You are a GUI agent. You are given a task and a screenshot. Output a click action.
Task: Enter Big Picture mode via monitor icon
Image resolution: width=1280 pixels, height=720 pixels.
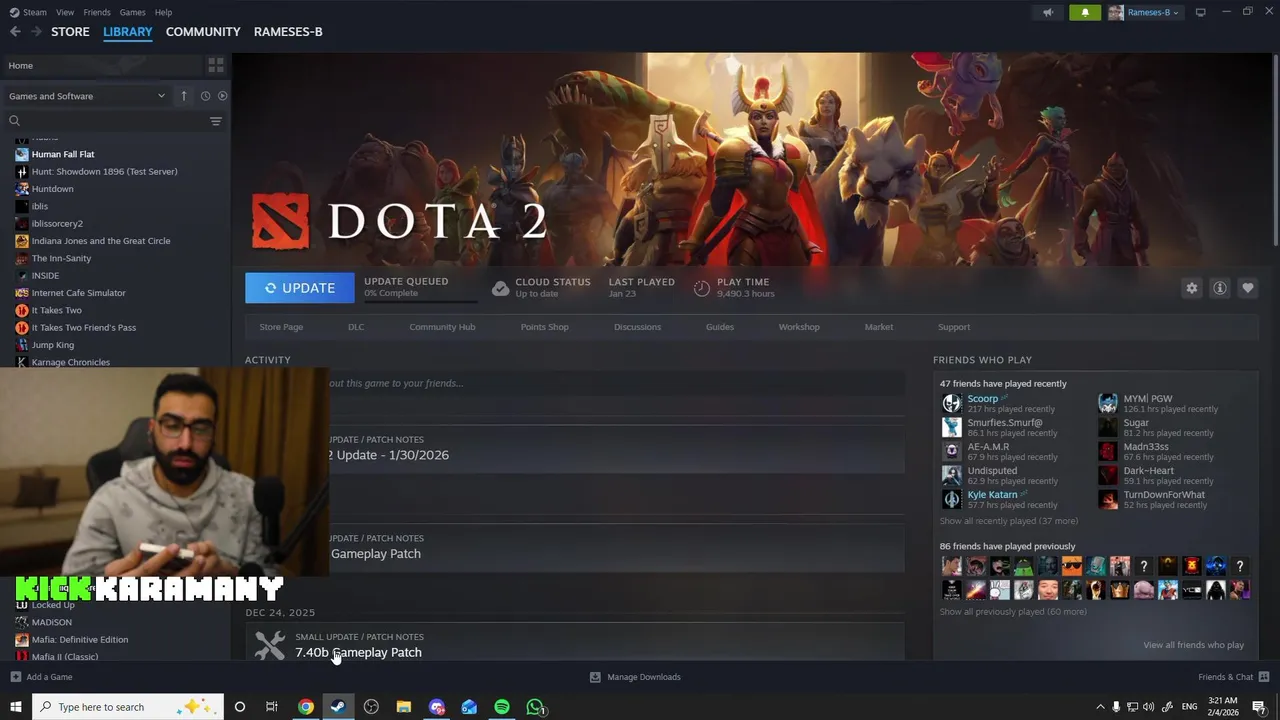1201,12
